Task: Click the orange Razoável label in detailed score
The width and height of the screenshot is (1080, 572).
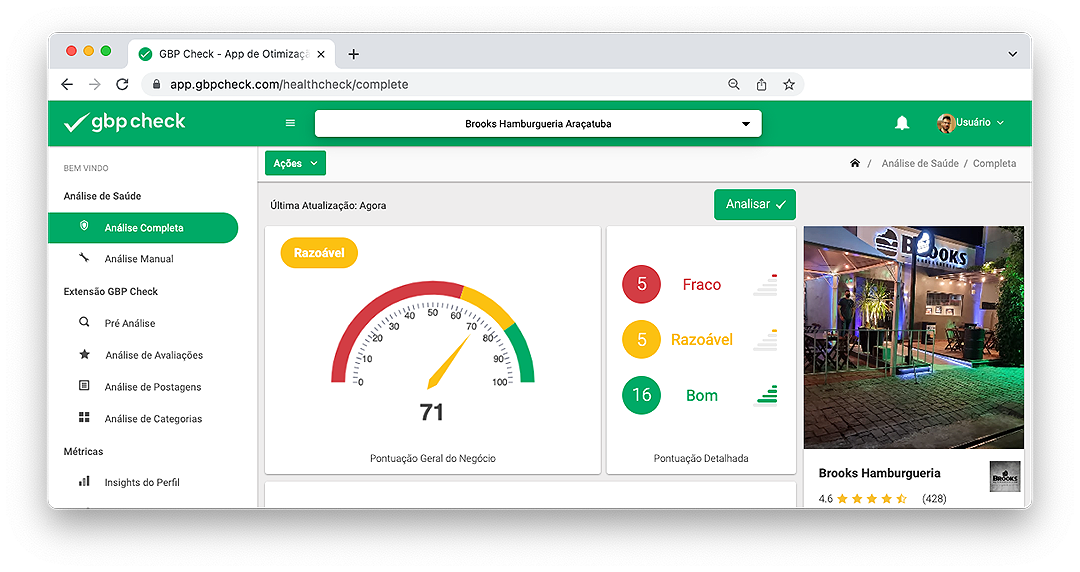Action: tap(701, 340)
